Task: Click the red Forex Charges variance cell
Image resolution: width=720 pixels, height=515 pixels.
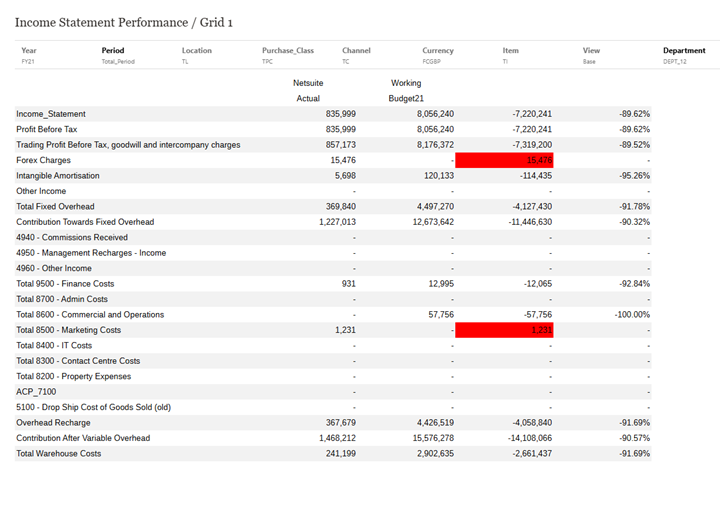Action: 504,160
